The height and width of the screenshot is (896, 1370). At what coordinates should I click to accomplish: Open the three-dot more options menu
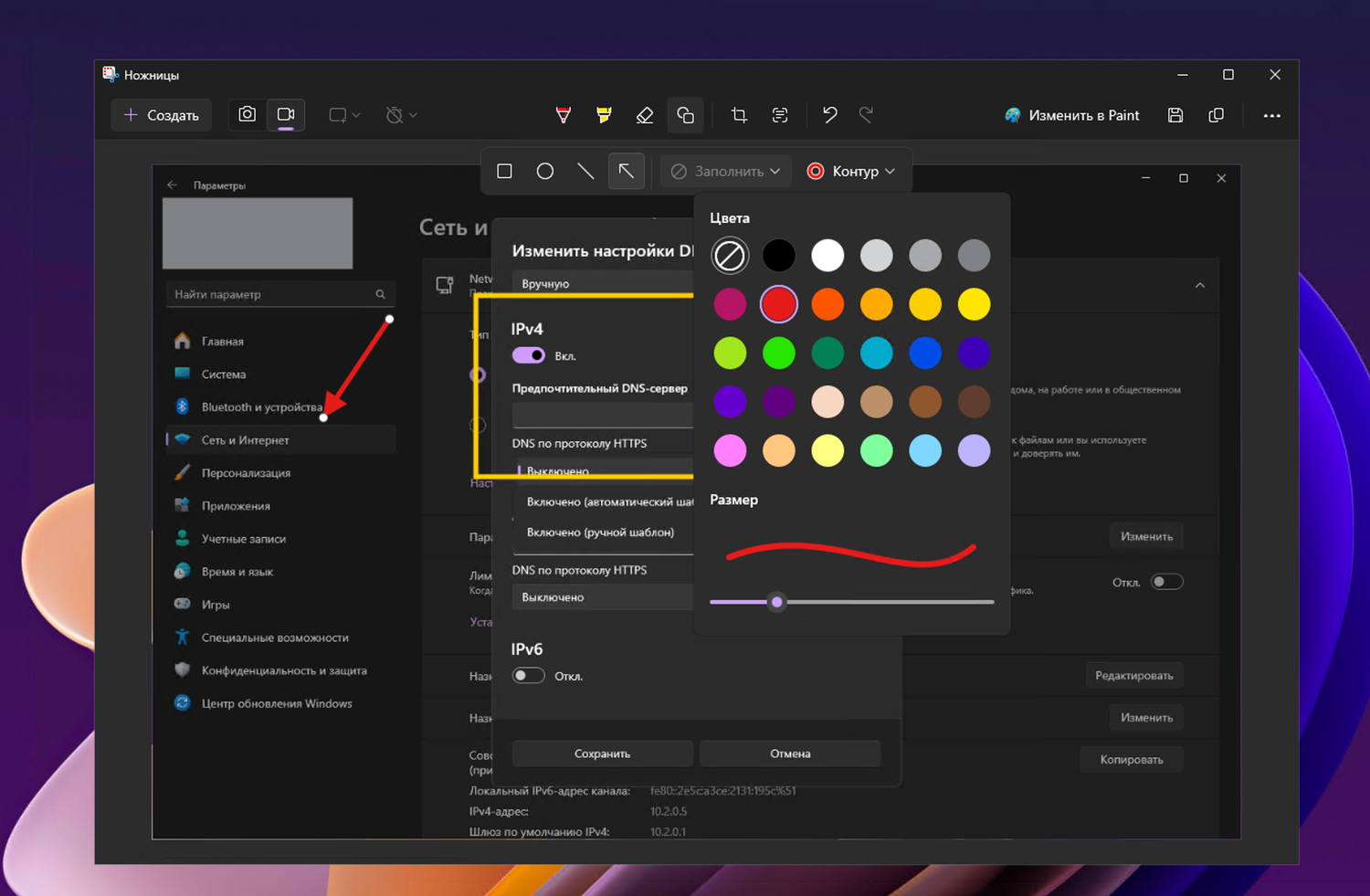pos(1271,115)
